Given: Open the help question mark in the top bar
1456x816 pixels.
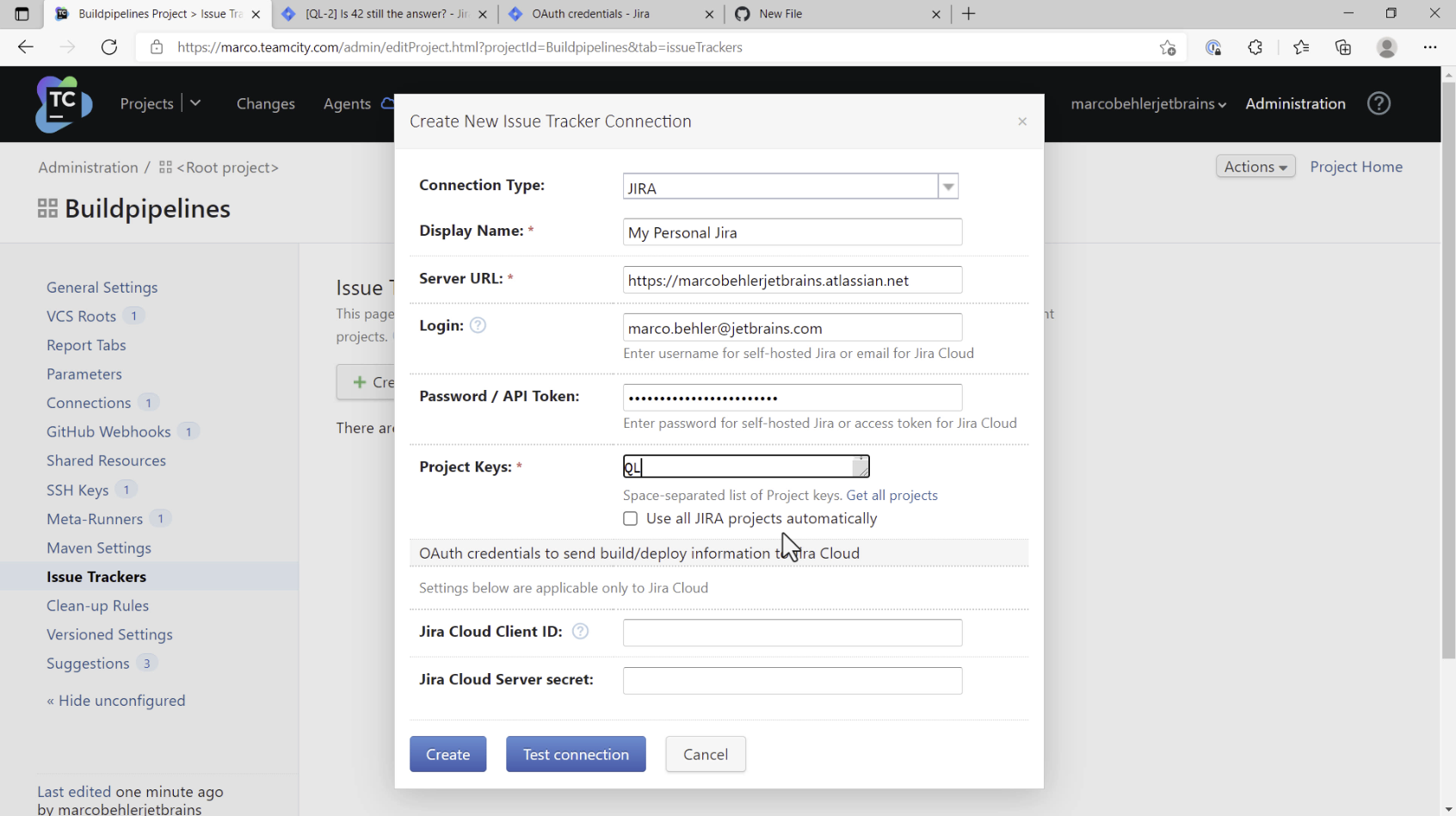Looking at the screenshot, I should click(1379, 103).
